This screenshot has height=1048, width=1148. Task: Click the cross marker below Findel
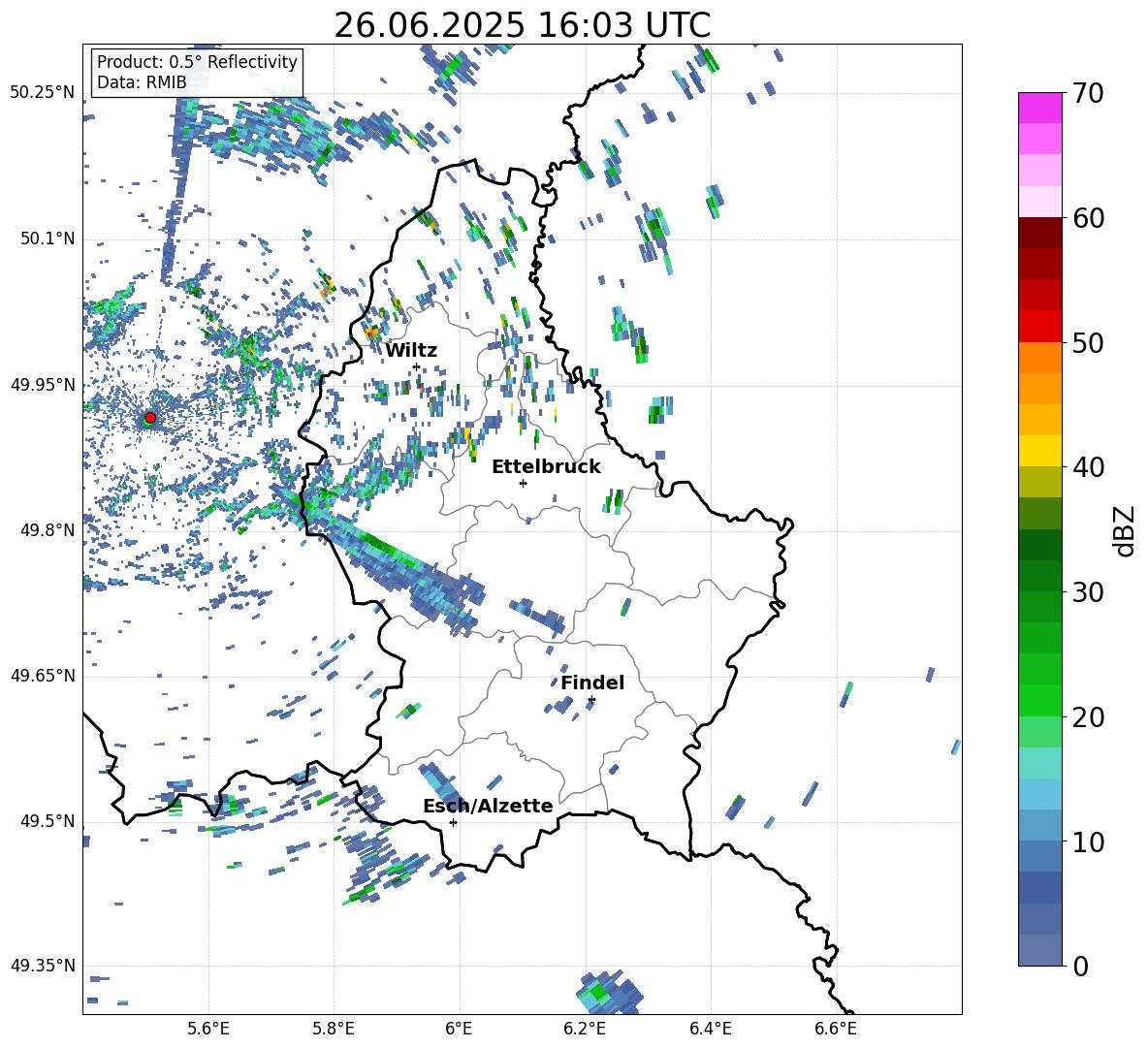coord(591,700)
